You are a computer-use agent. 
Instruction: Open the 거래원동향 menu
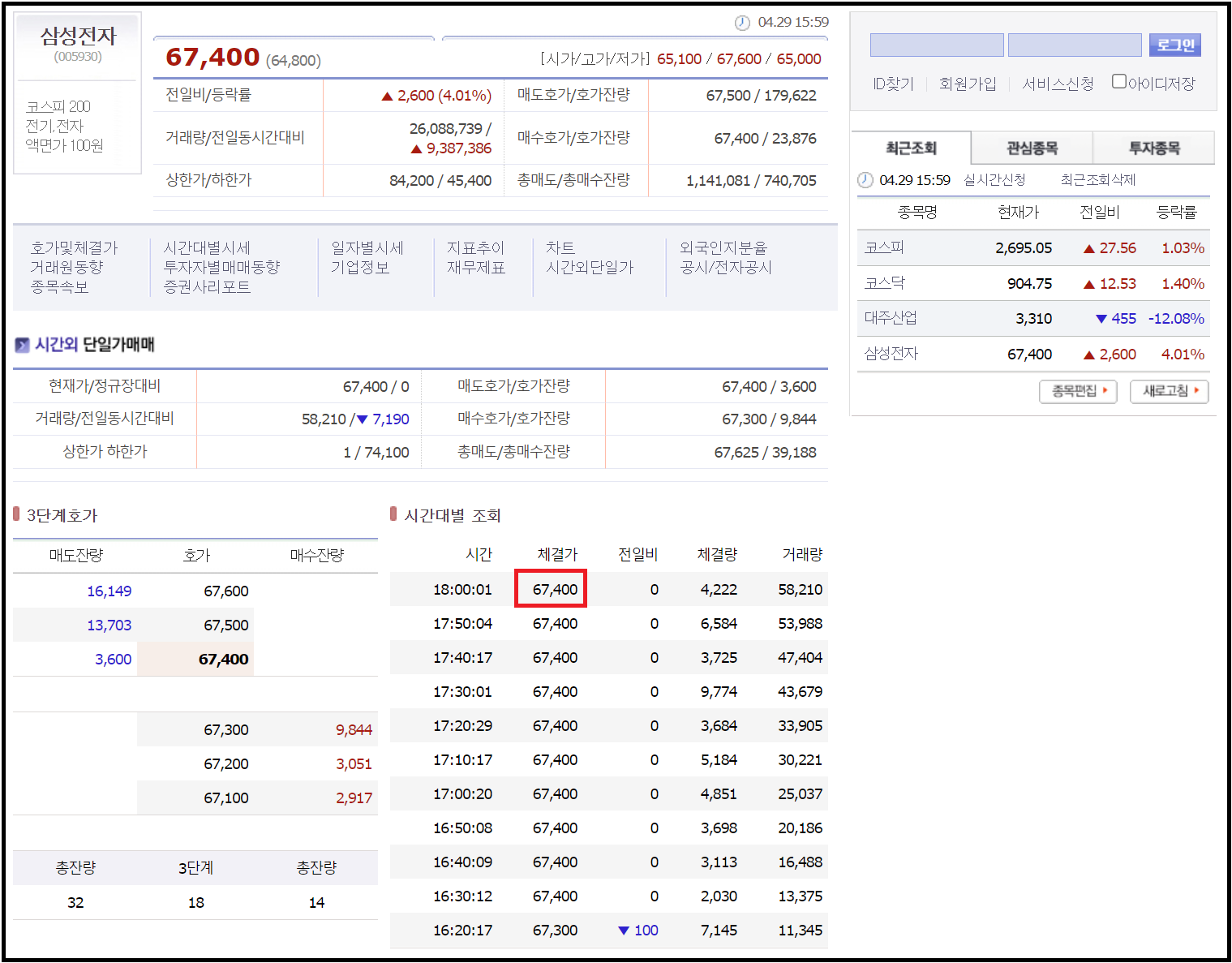point(67,268)
